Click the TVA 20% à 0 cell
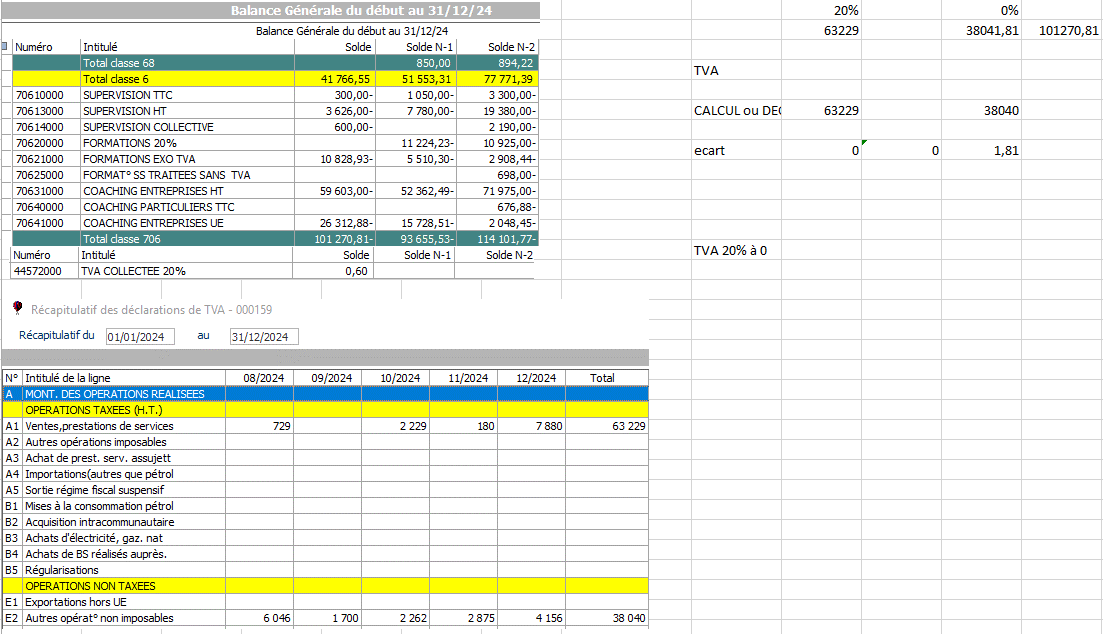Viewport: 1103px width, 634px height. tap(736, 251)
